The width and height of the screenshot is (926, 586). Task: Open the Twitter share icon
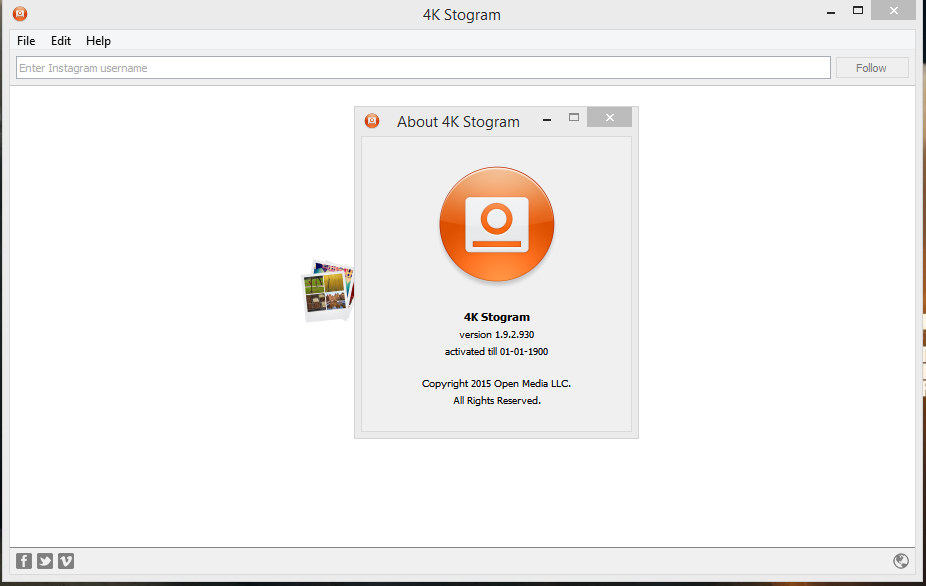click(44, 561)
